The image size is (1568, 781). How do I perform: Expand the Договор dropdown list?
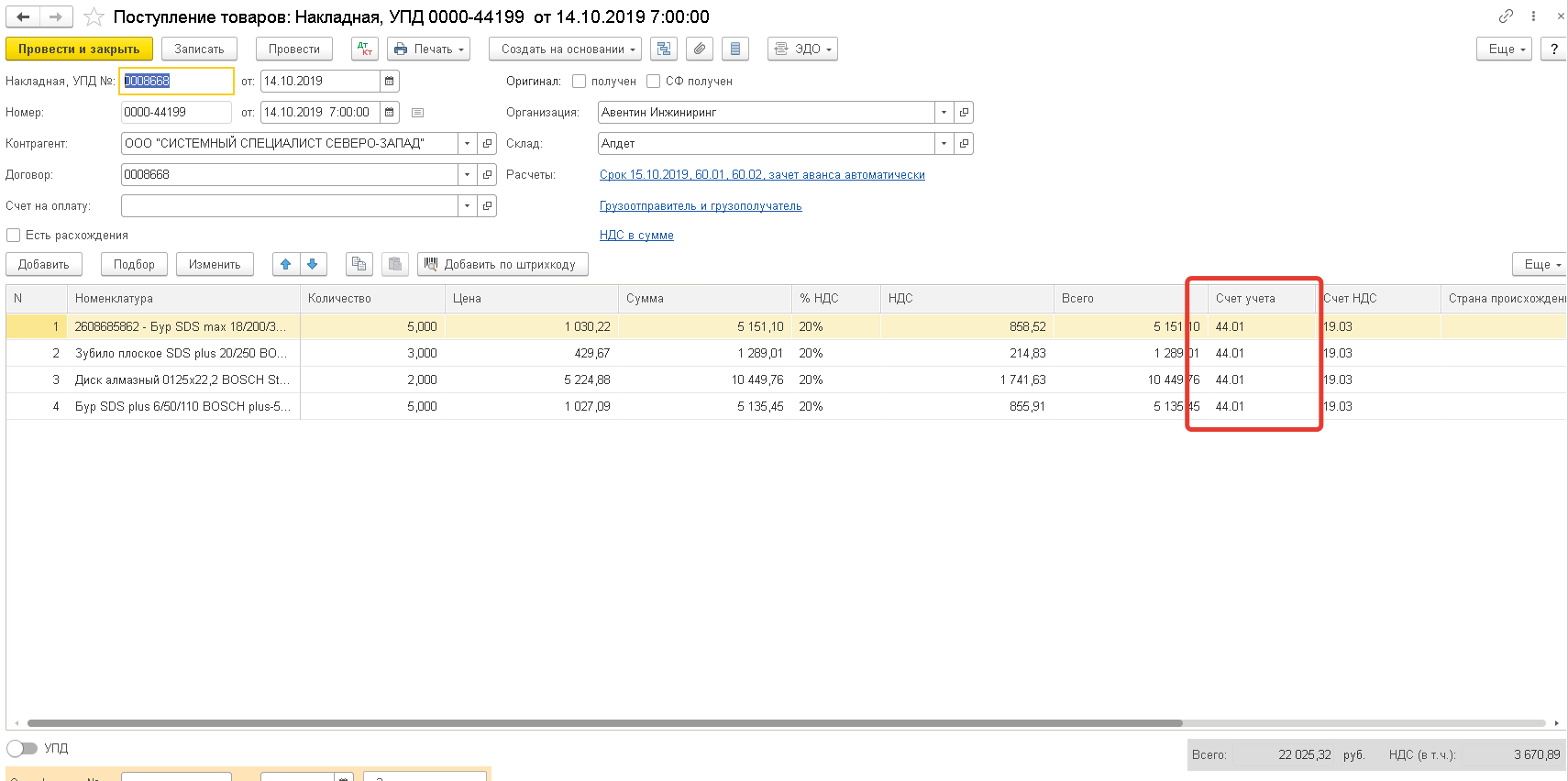[467, 174]
